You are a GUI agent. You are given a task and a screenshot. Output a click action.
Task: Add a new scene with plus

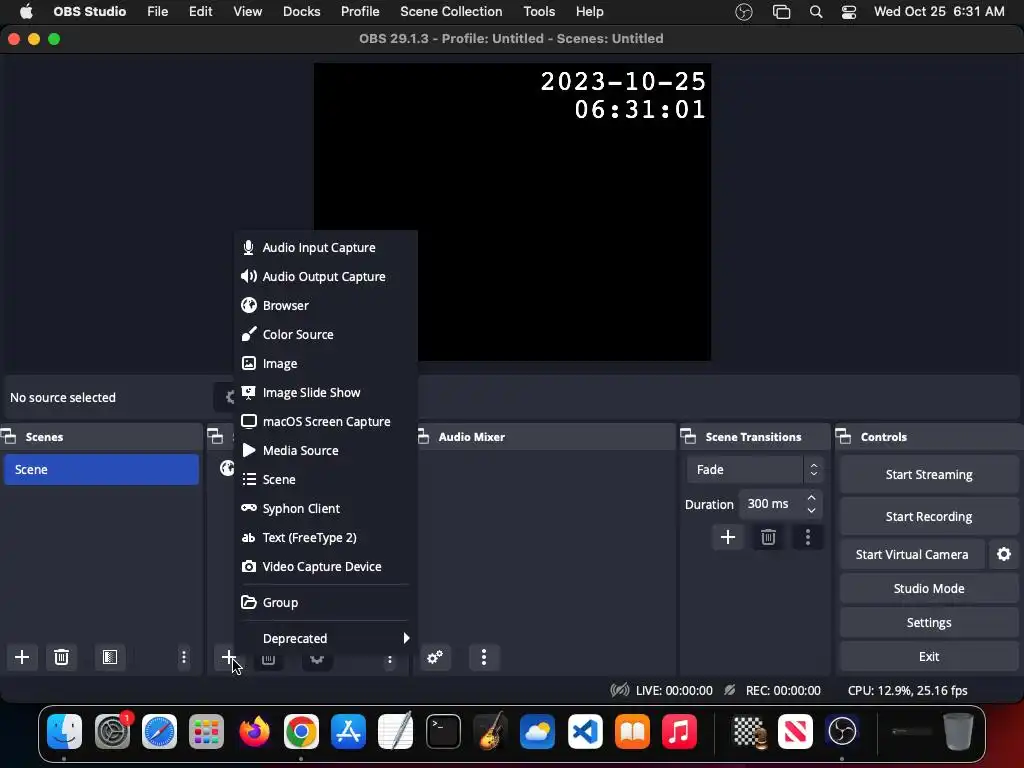[x=22, y=657]
